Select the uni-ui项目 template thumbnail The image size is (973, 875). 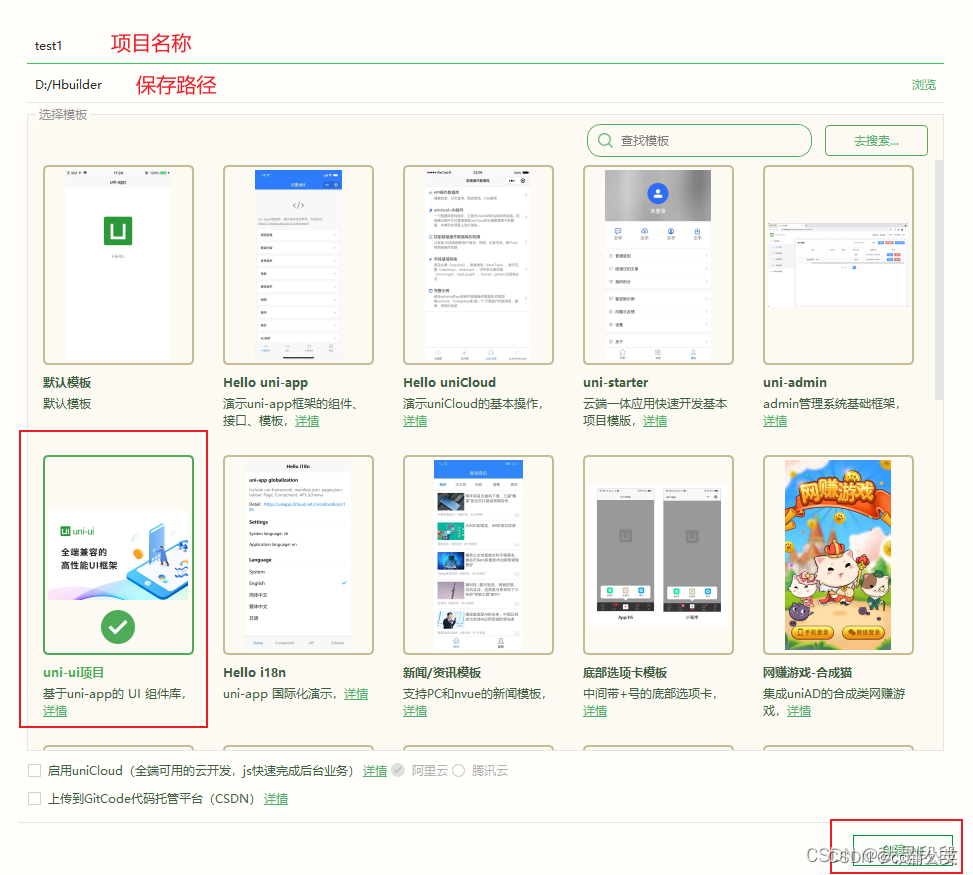click(118, 555)
